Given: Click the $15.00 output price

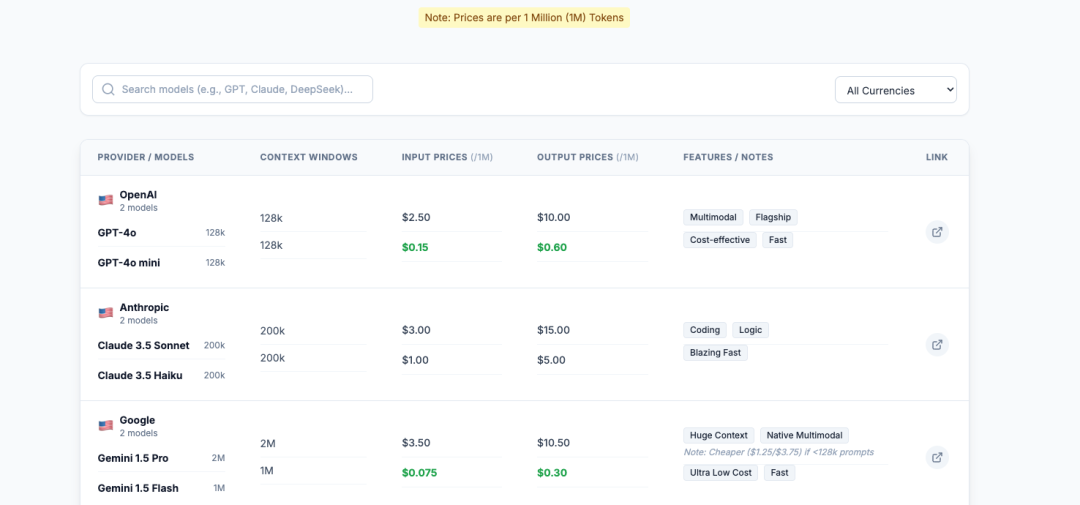Looking at the screenshot, I should (554, 330).
